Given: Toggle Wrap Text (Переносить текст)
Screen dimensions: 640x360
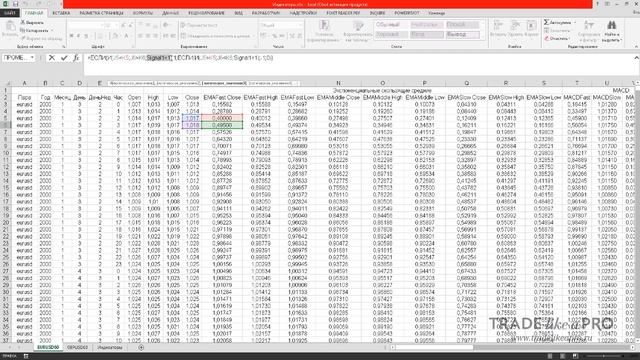Looking at the screenshot, I should [199, 25].
